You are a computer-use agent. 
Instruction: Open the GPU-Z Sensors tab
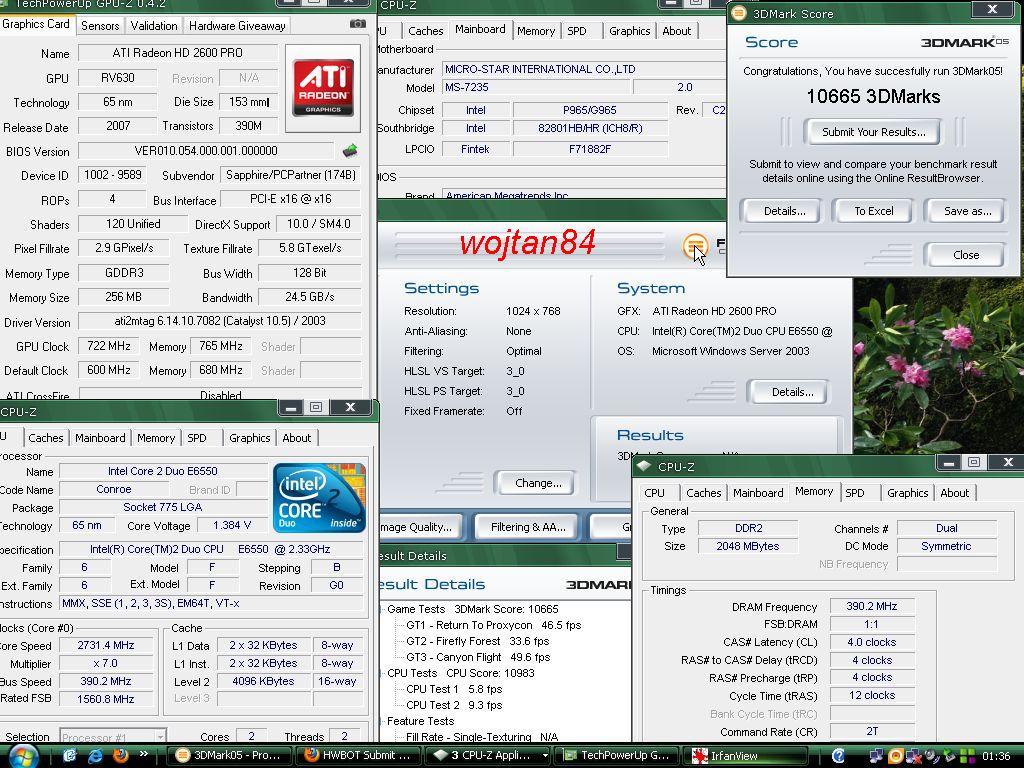(100, 25)
